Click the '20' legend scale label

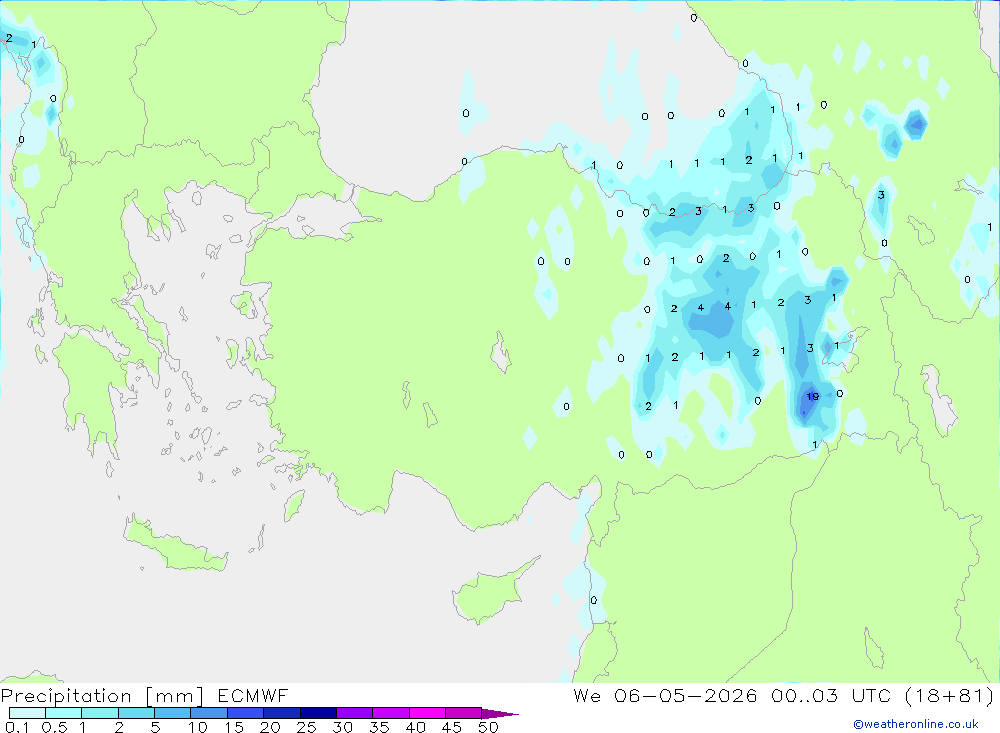click(x=270, y=727)
